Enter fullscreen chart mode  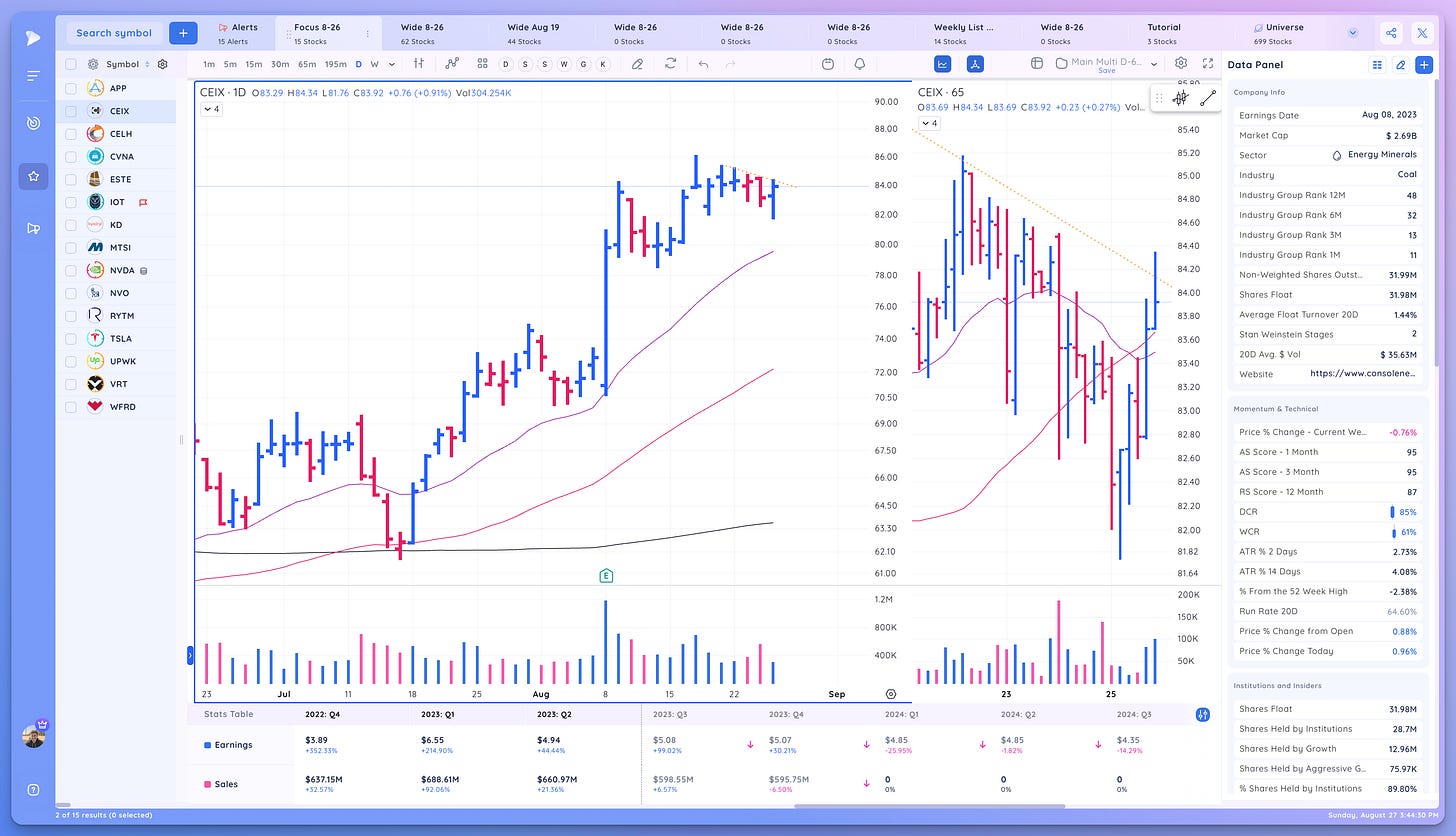[x=1208, y=63]
